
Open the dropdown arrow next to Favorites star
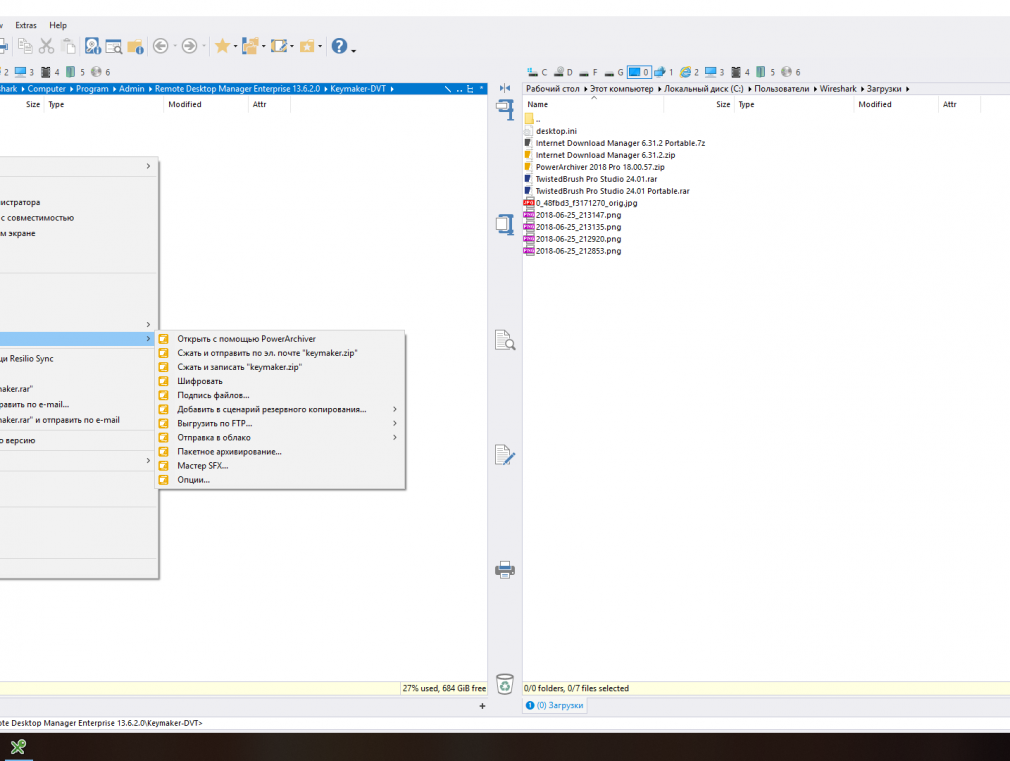235,46
